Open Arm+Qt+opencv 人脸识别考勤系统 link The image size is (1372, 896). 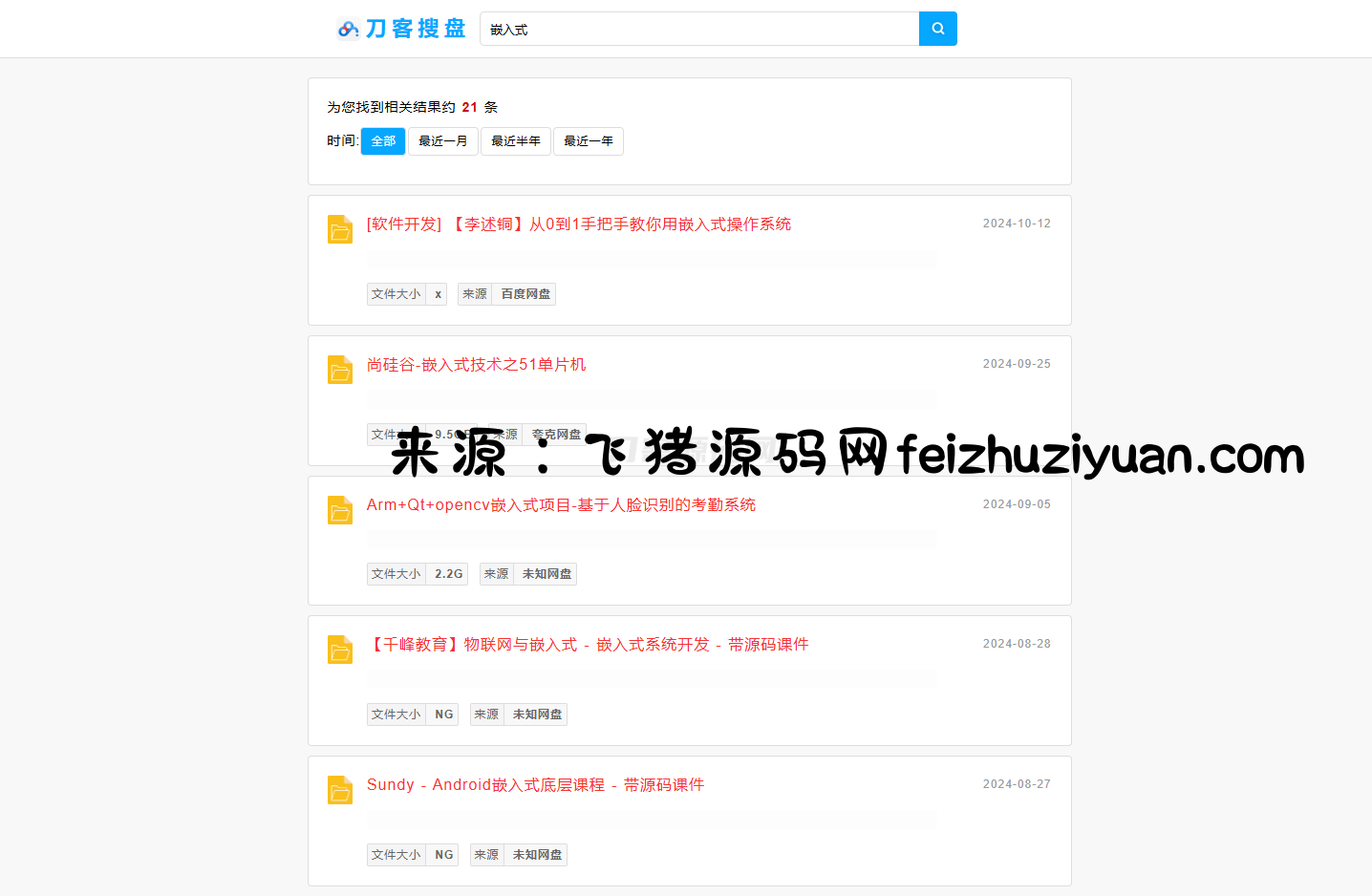(561, 505)
